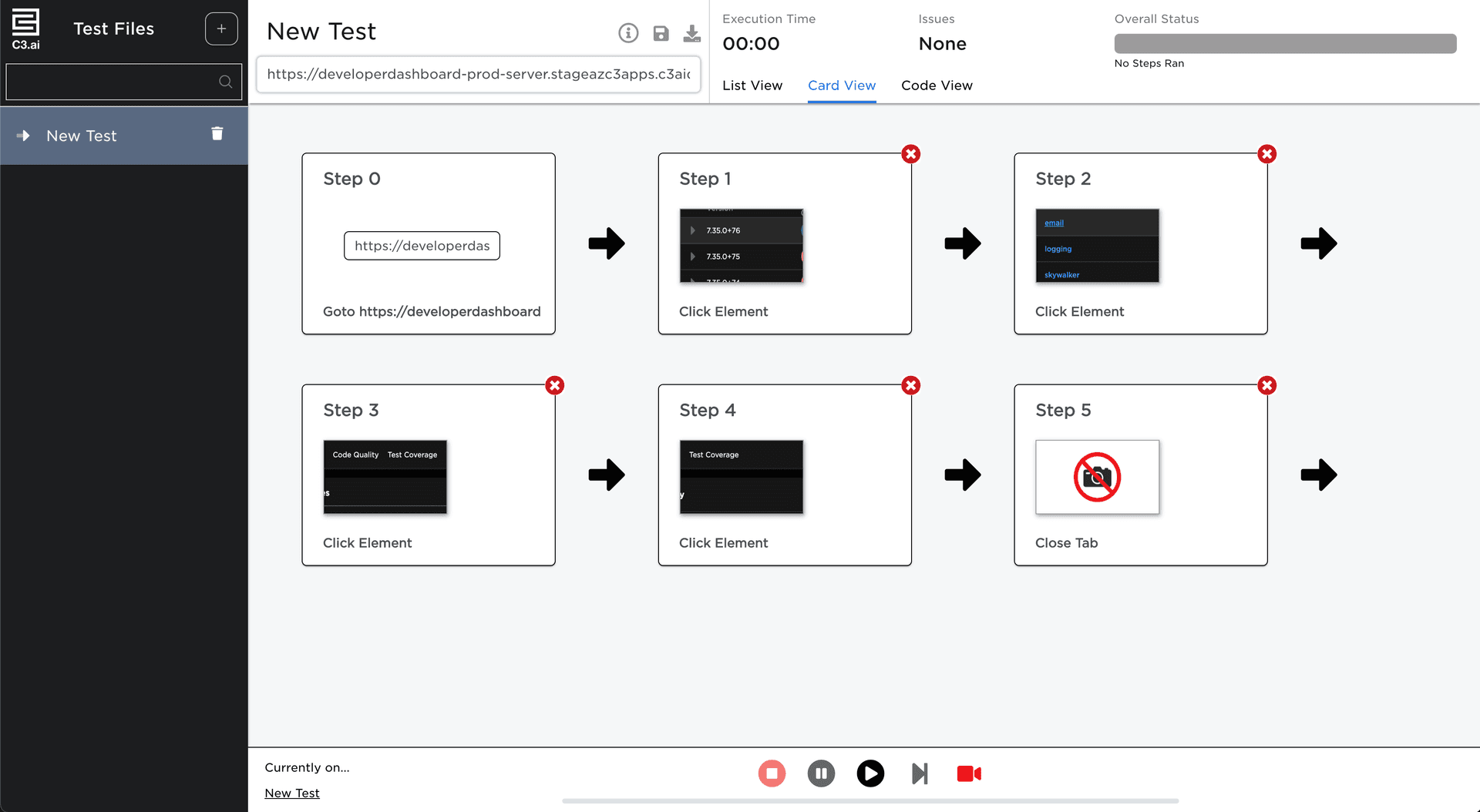Delete New Test using the trash icon
The image size is (1480, 812).
coord(217,134)
